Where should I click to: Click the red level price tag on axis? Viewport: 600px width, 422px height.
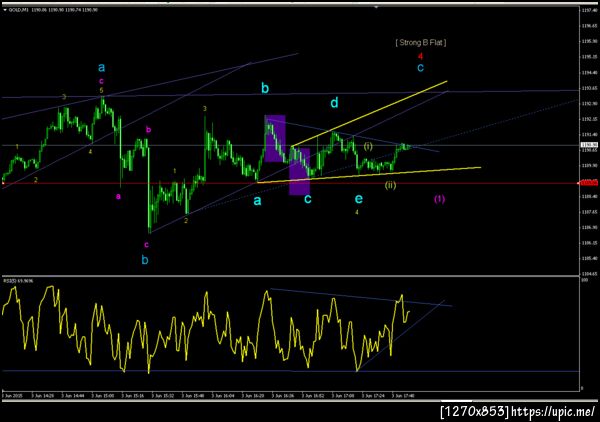point(589,183)
